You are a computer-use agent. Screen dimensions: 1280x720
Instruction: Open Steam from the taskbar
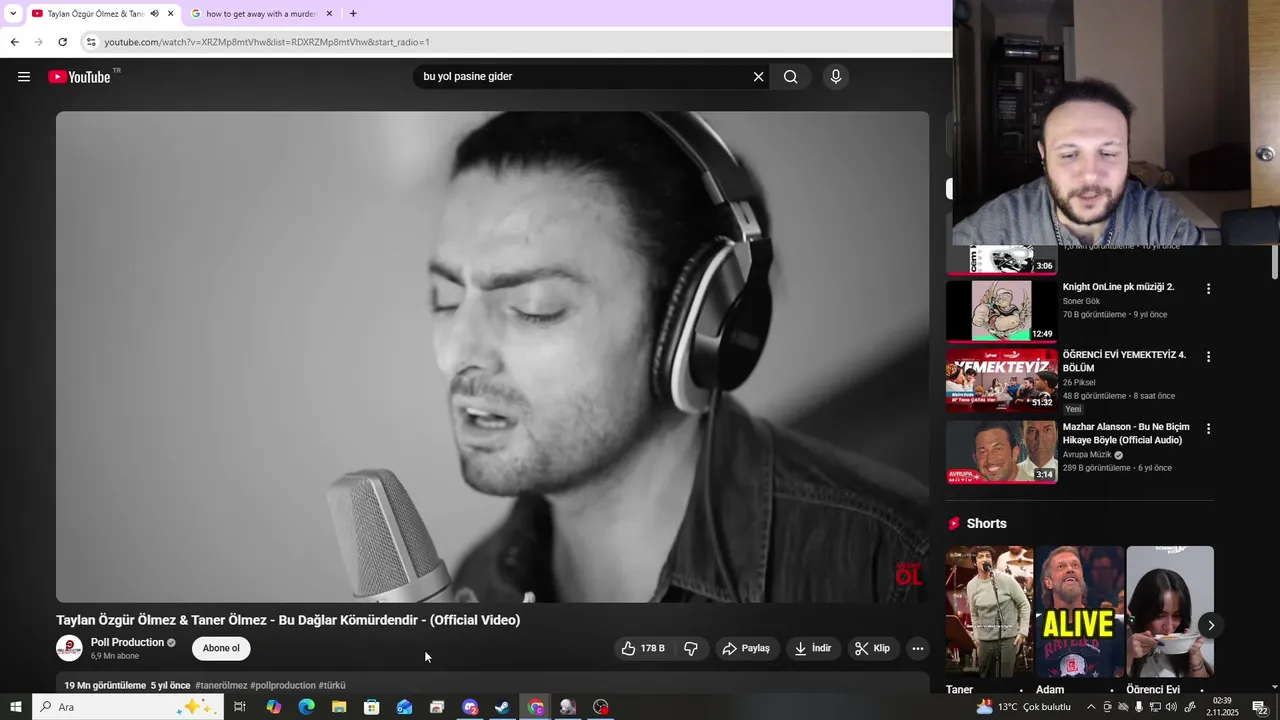502,707
